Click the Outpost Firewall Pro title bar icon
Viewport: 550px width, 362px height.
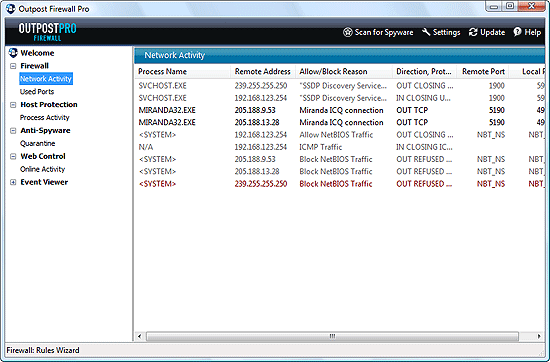click(11, 8)
